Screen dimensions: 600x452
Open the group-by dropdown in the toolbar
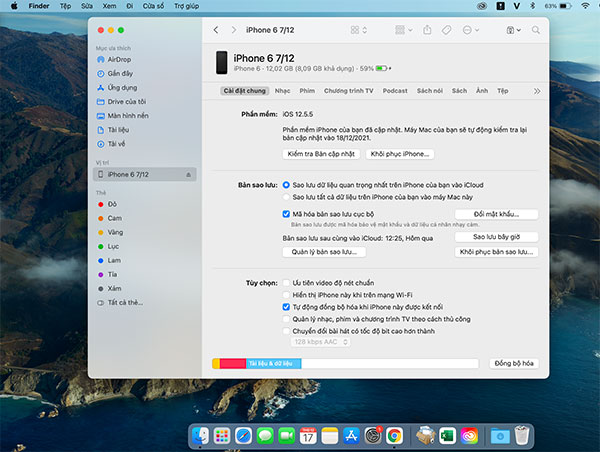403,30
